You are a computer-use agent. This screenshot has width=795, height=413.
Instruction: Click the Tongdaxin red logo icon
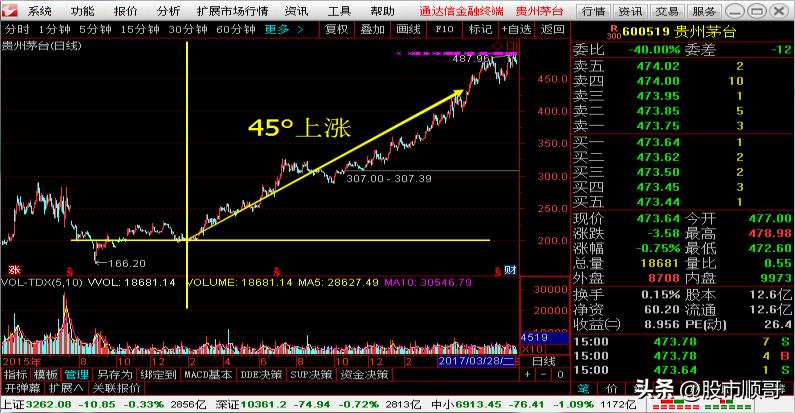[10, 10]
